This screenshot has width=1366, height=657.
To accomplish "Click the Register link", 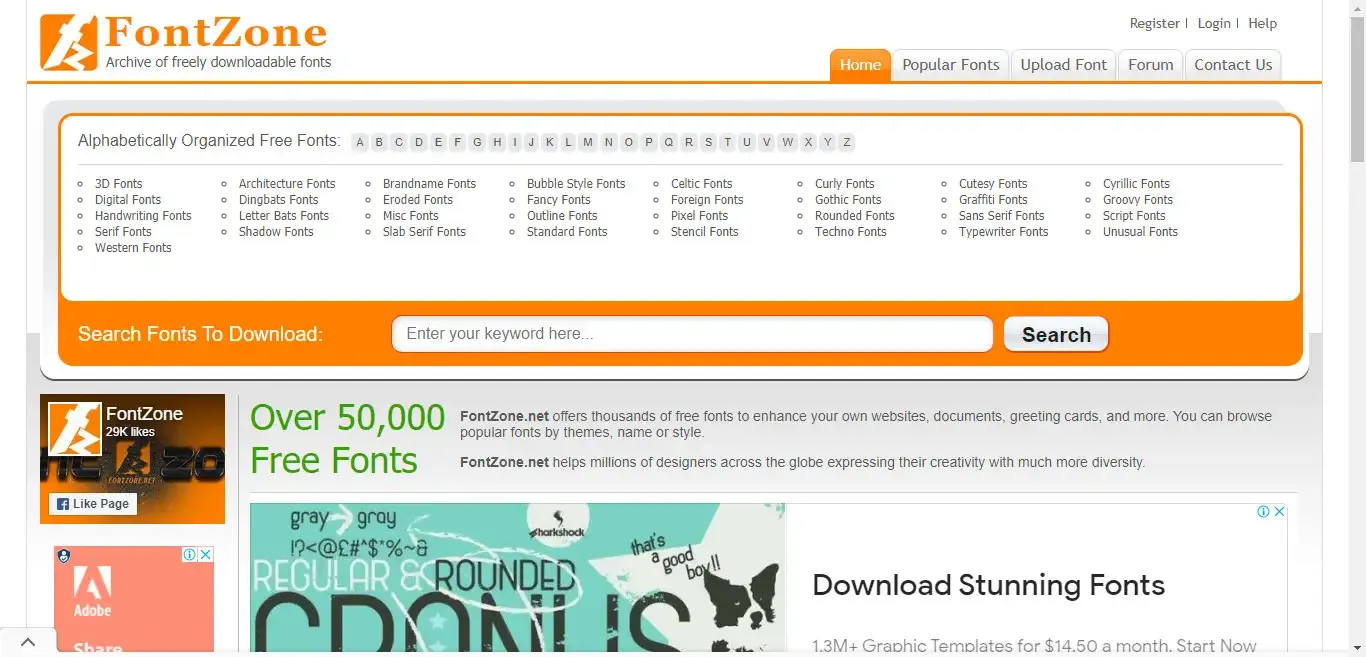I will coord(1154,23).
